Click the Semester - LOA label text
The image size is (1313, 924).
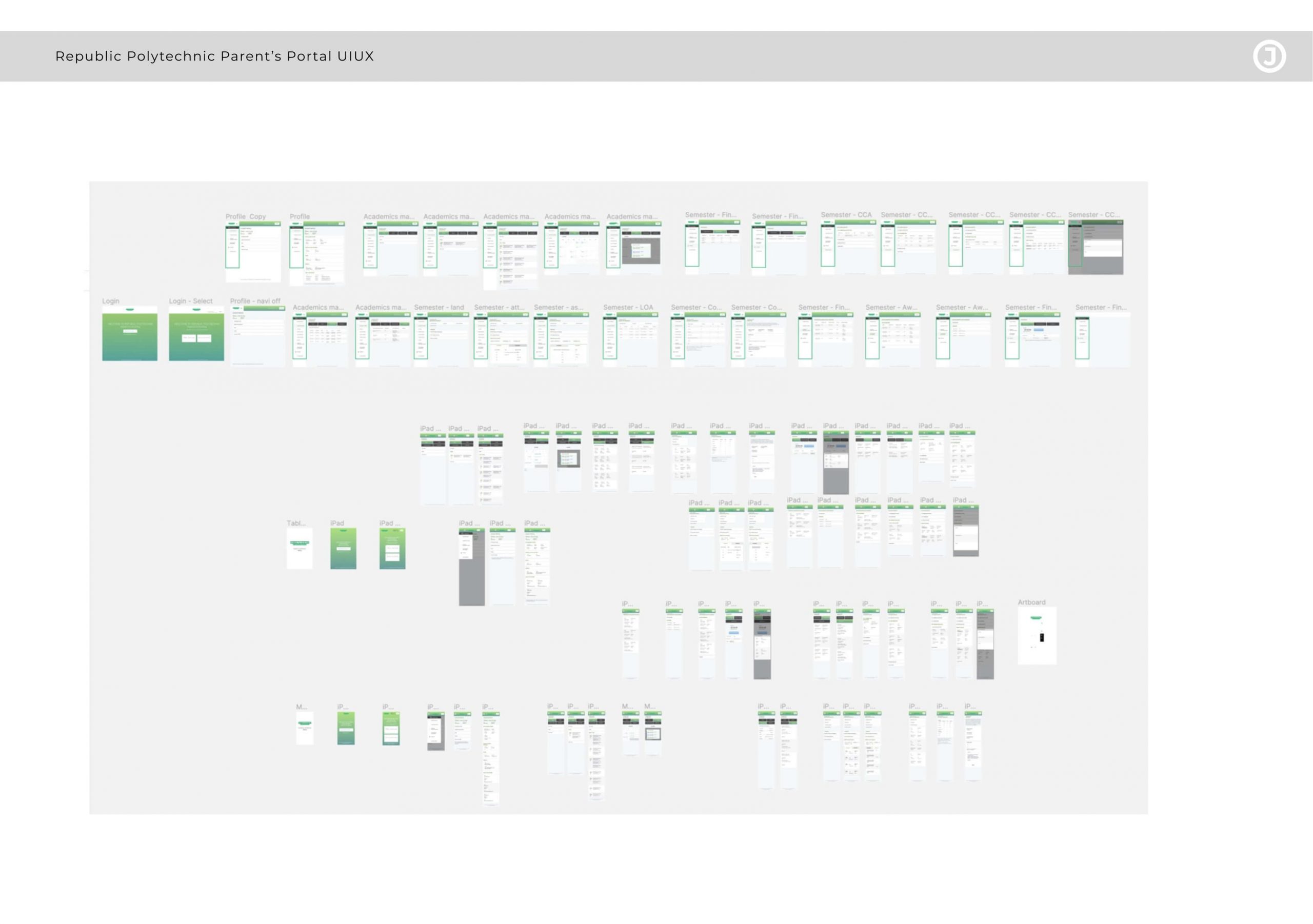click(628, 307)
